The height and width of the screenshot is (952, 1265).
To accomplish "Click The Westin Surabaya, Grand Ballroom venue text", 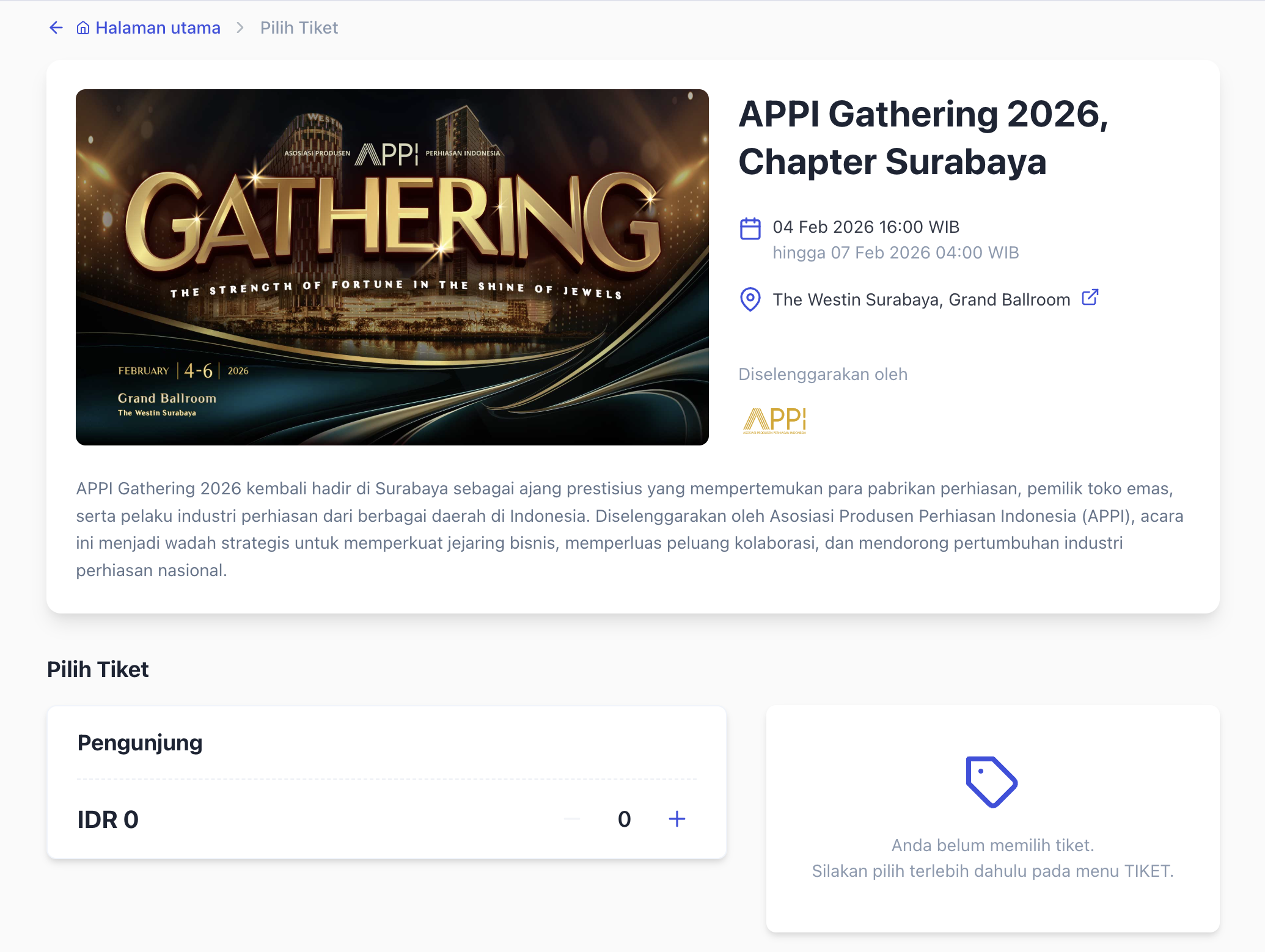I will pos(921,299).
